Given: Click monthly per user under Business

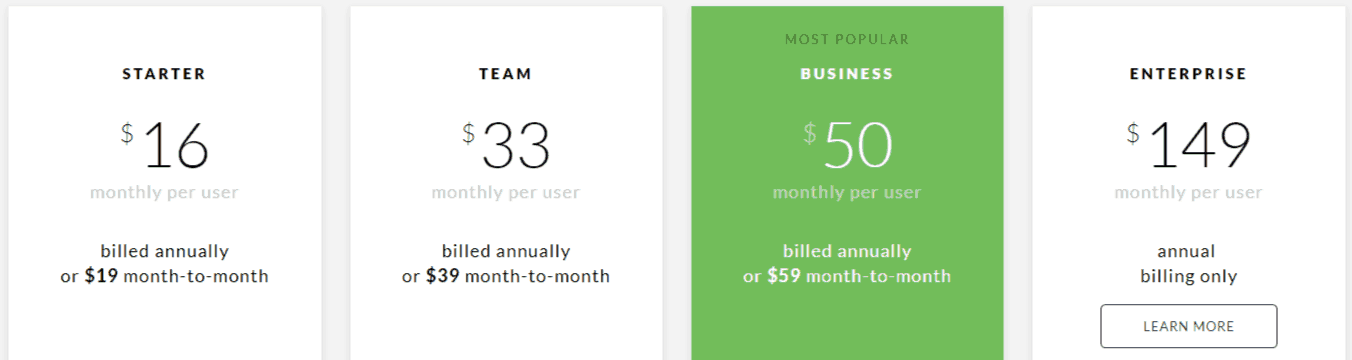Looking at the screenshot, I should [x=847, y=192].
